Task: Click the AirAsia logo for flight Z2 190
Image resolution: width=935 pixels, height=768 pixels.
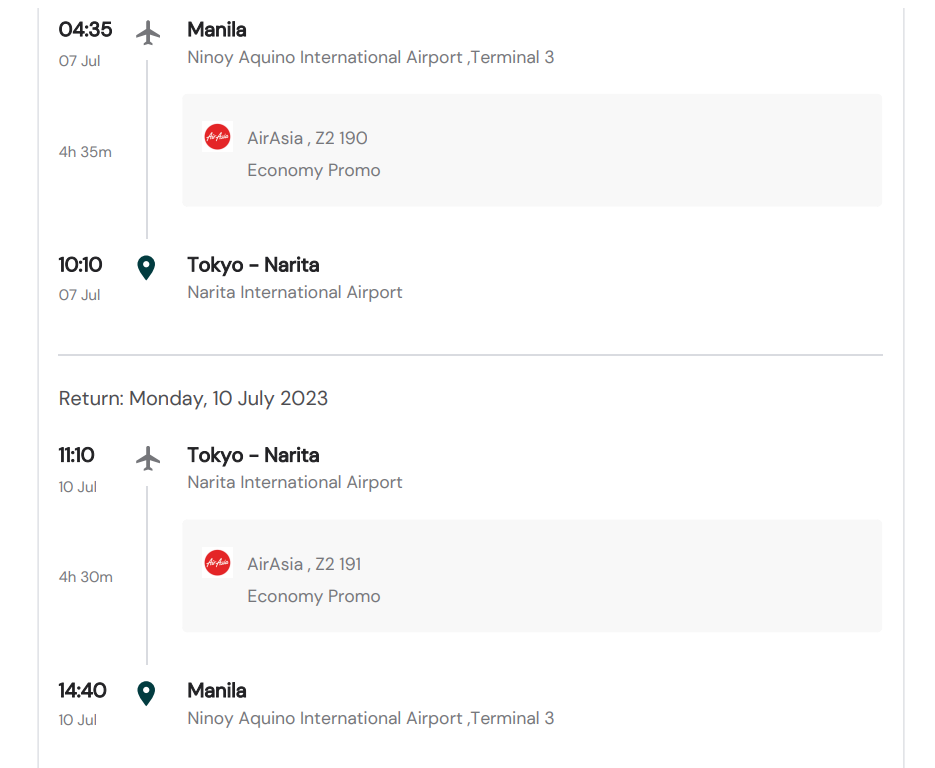Action: pyautogui.click(x=217, y=137)
